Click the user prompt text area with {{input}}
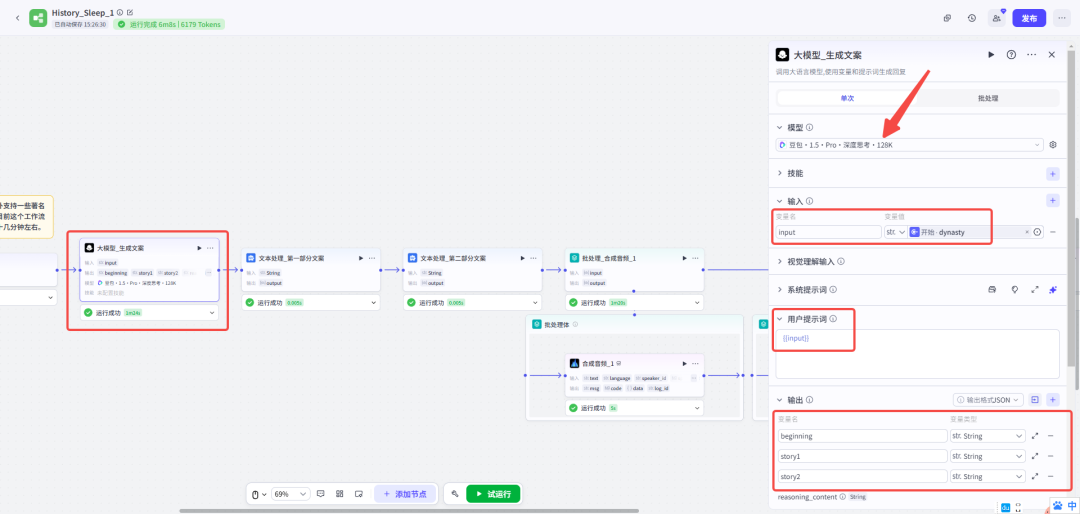1080x514 pixels. coord(917,353)
